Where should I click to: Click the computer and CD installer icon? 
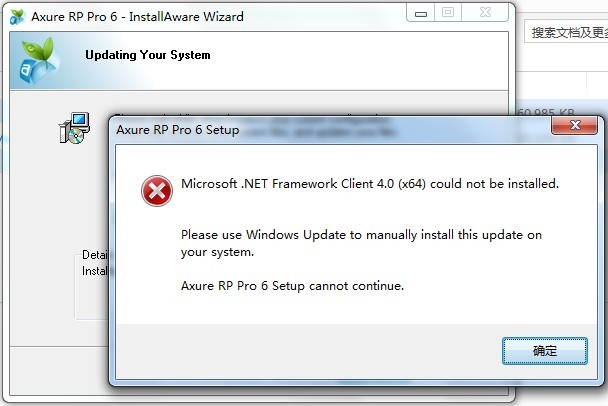[74, 128]
